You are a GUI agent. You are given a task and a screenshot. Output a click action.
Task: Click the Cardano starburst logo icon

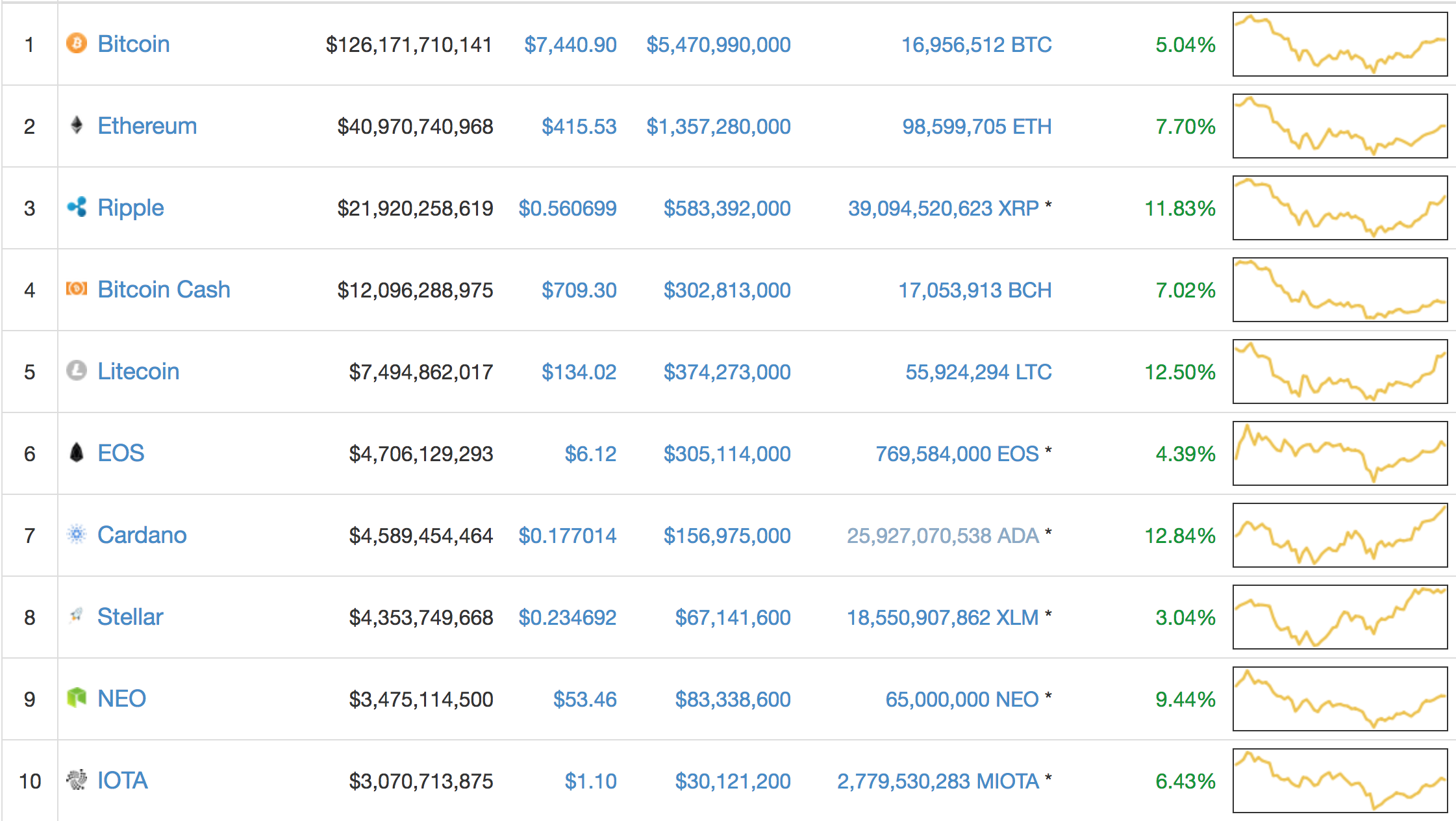(x=77, y=534)
